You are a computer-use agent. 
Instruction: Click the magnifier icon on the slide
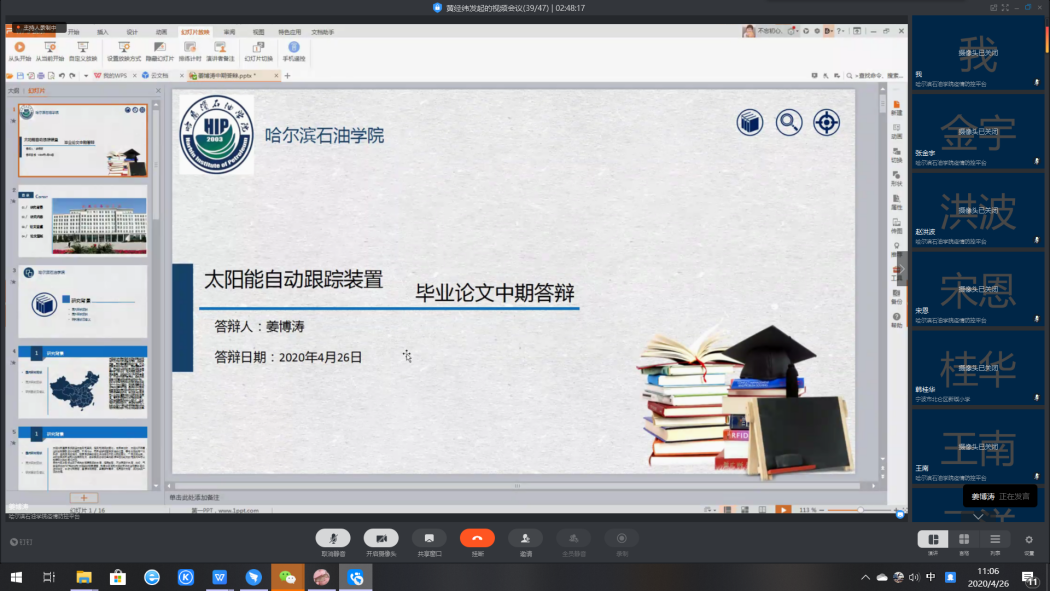789,122
